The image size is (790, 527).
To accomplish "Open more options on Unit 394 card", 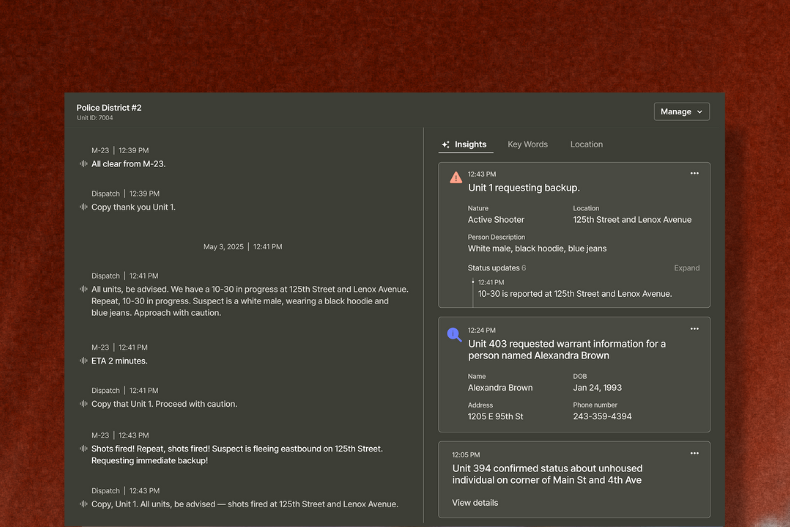I will click(694, 453).
